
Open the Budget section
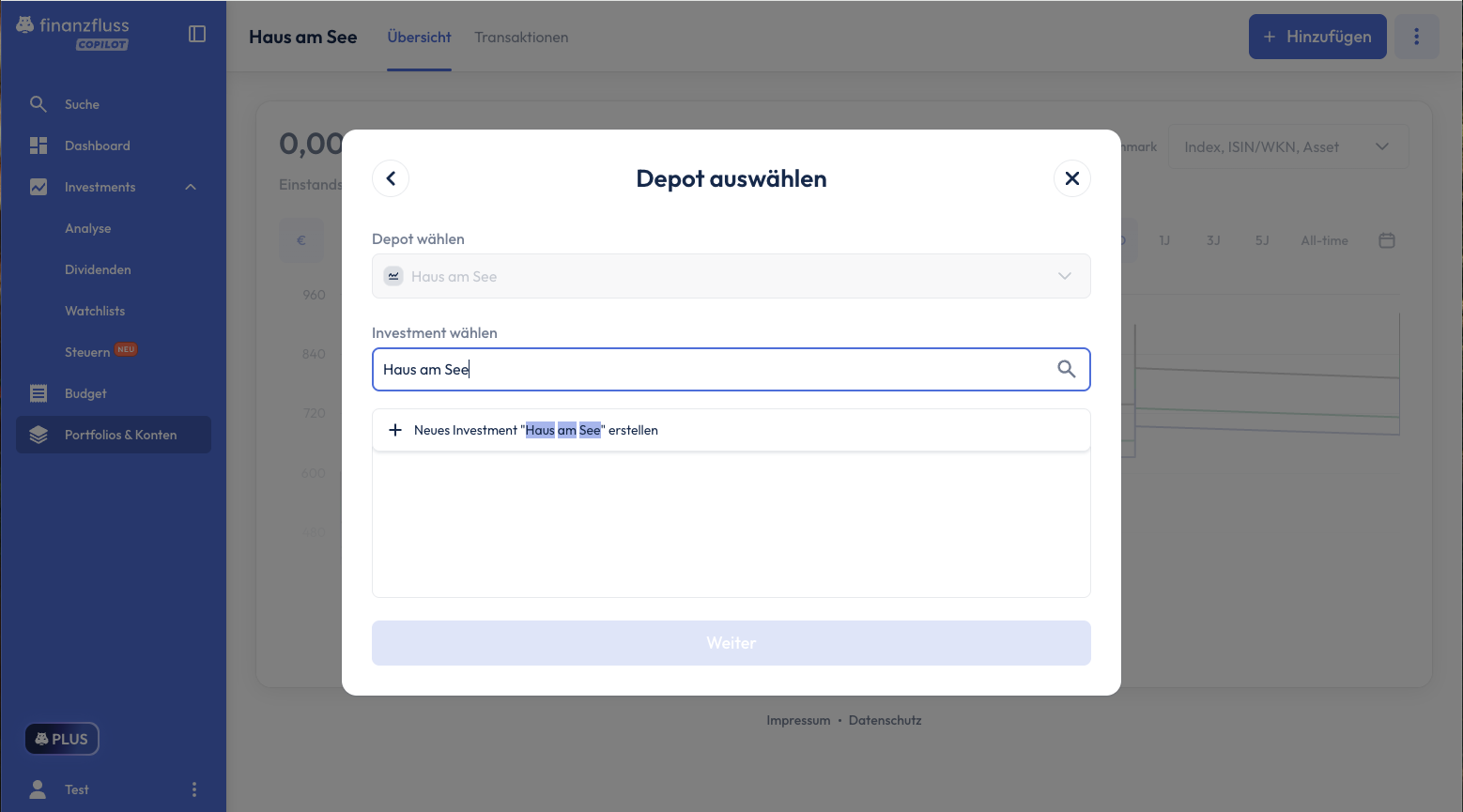(x=85, y=393)
